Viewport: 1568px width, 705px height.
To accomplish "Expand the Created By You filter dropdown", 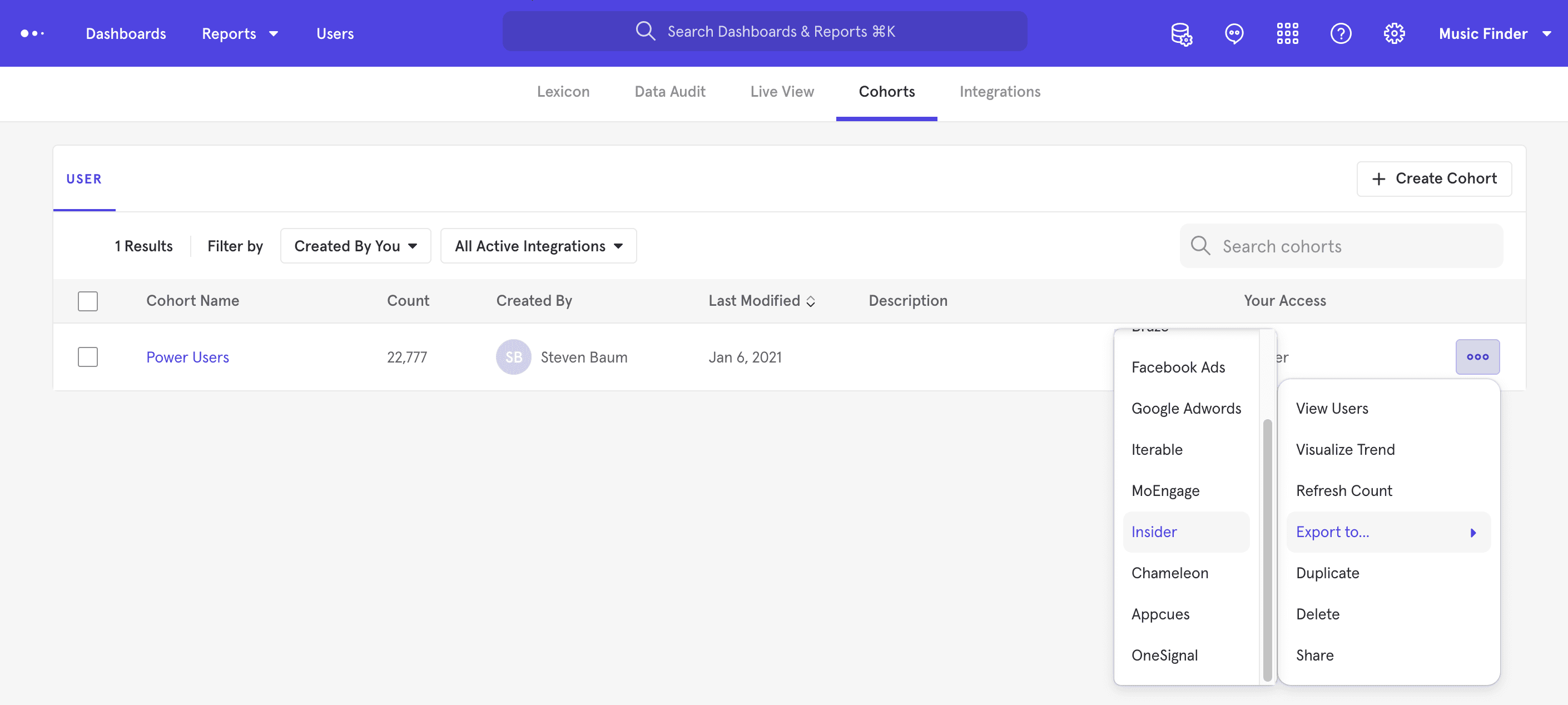I will tap(355, 246).
